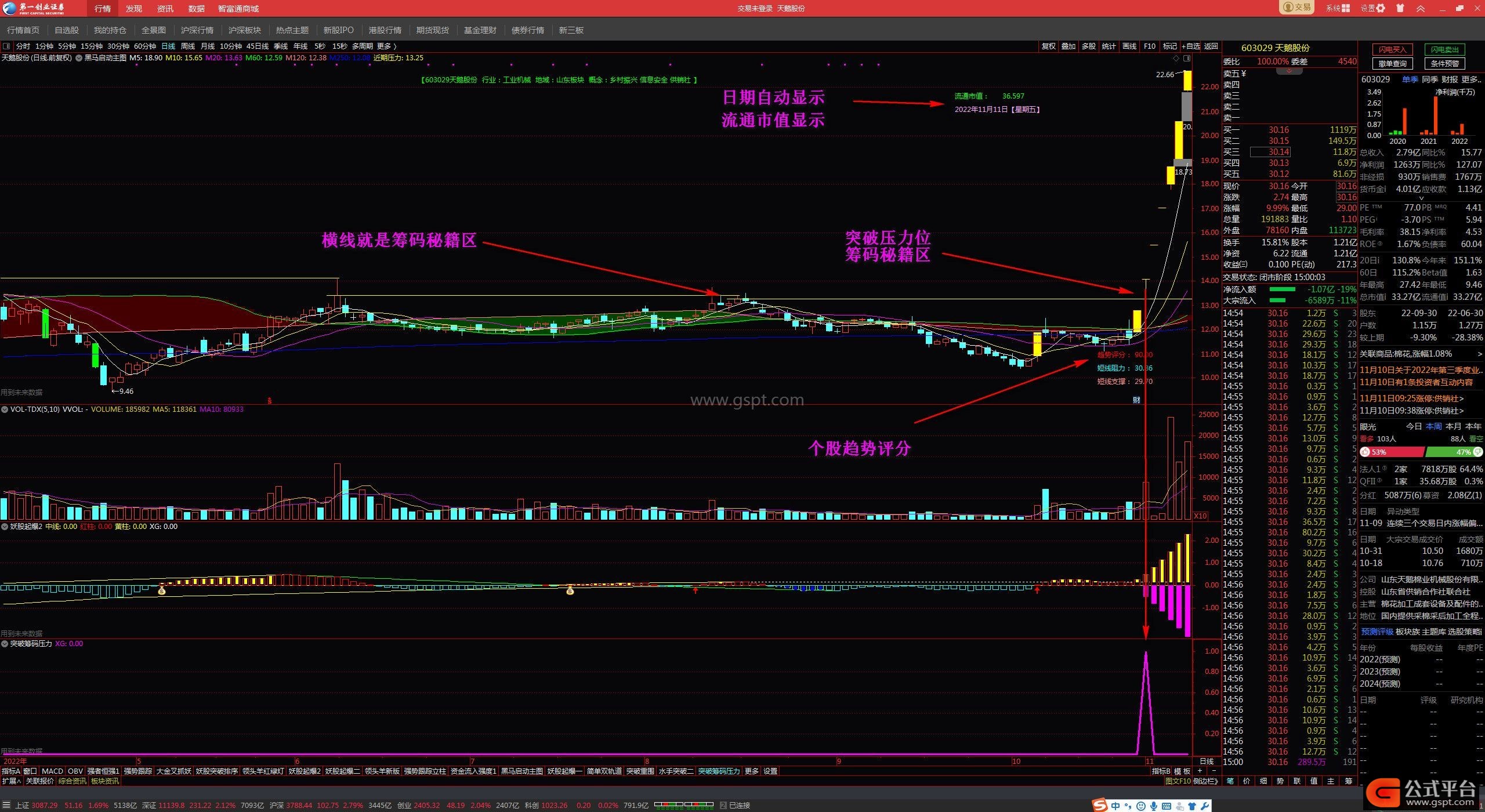
Task: Open 智富通商城 menu
Action: (x=238, y=8)
